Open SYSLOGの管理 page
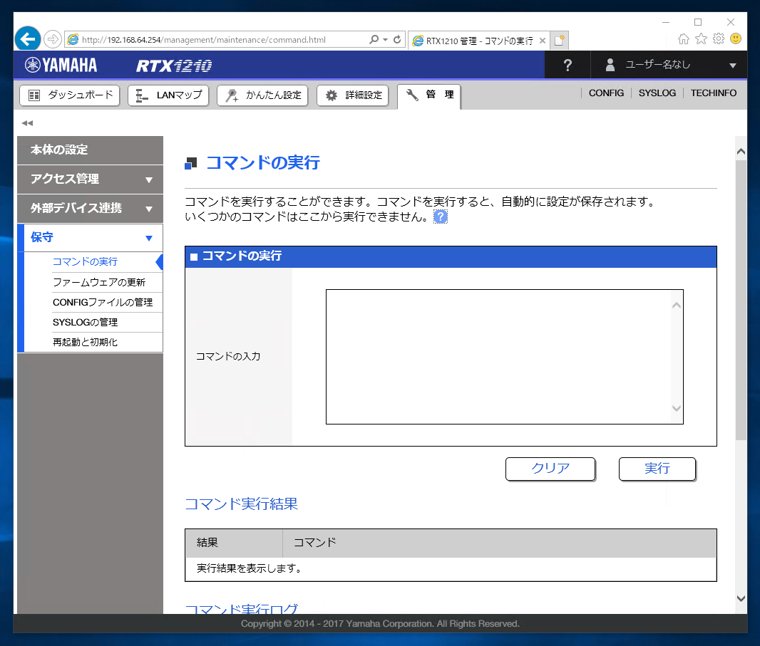The width and height of the screenshot is (760, 646). (85, 322)
